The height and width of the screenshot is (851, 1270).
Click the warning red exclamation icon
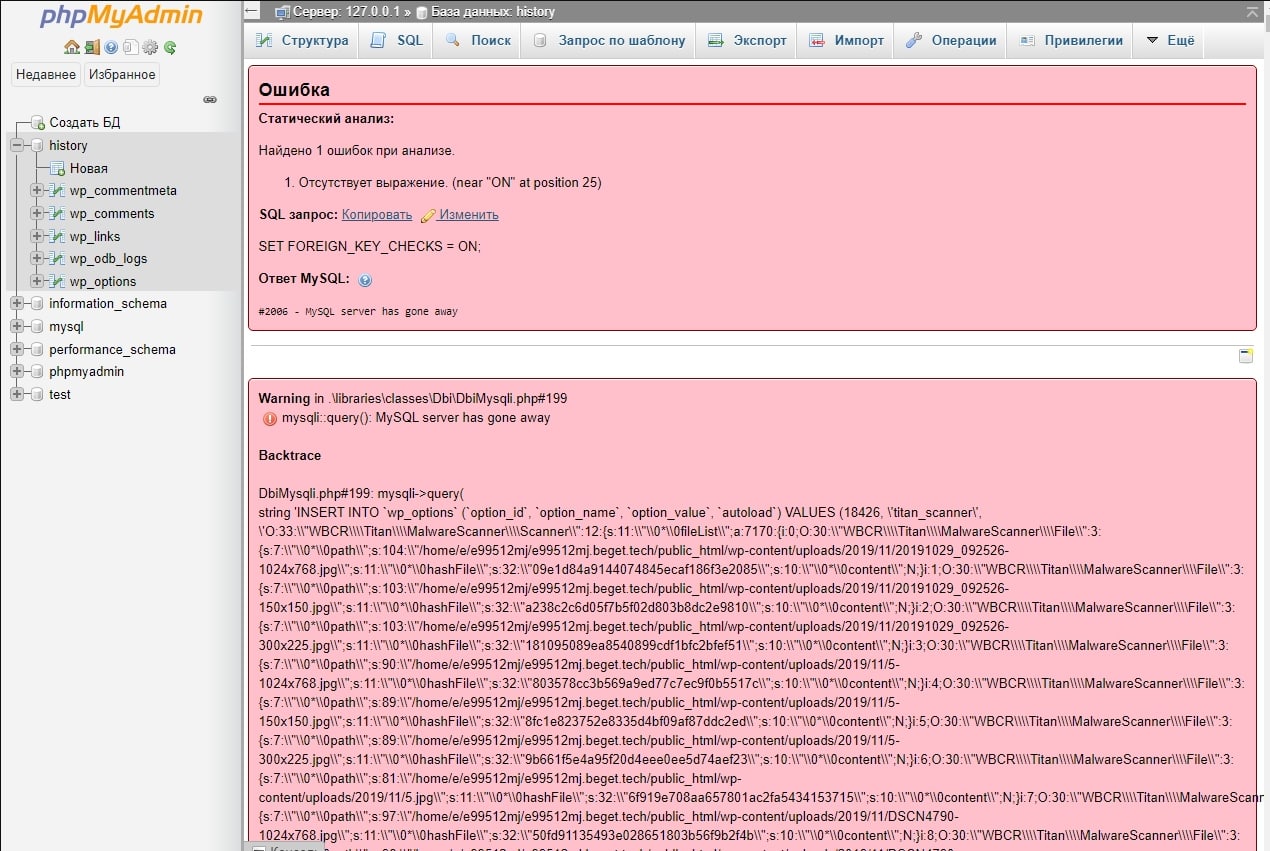pos(270,418)
